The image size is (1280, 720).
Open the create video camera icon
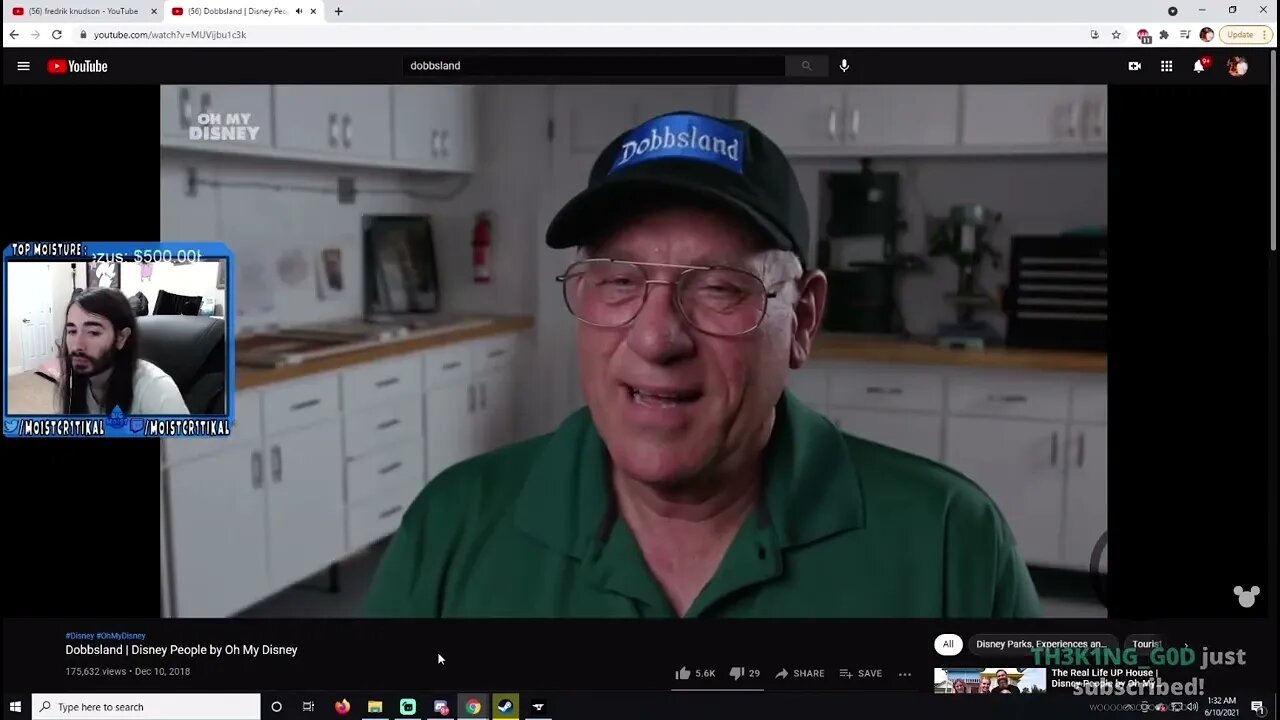(1135, 66)
